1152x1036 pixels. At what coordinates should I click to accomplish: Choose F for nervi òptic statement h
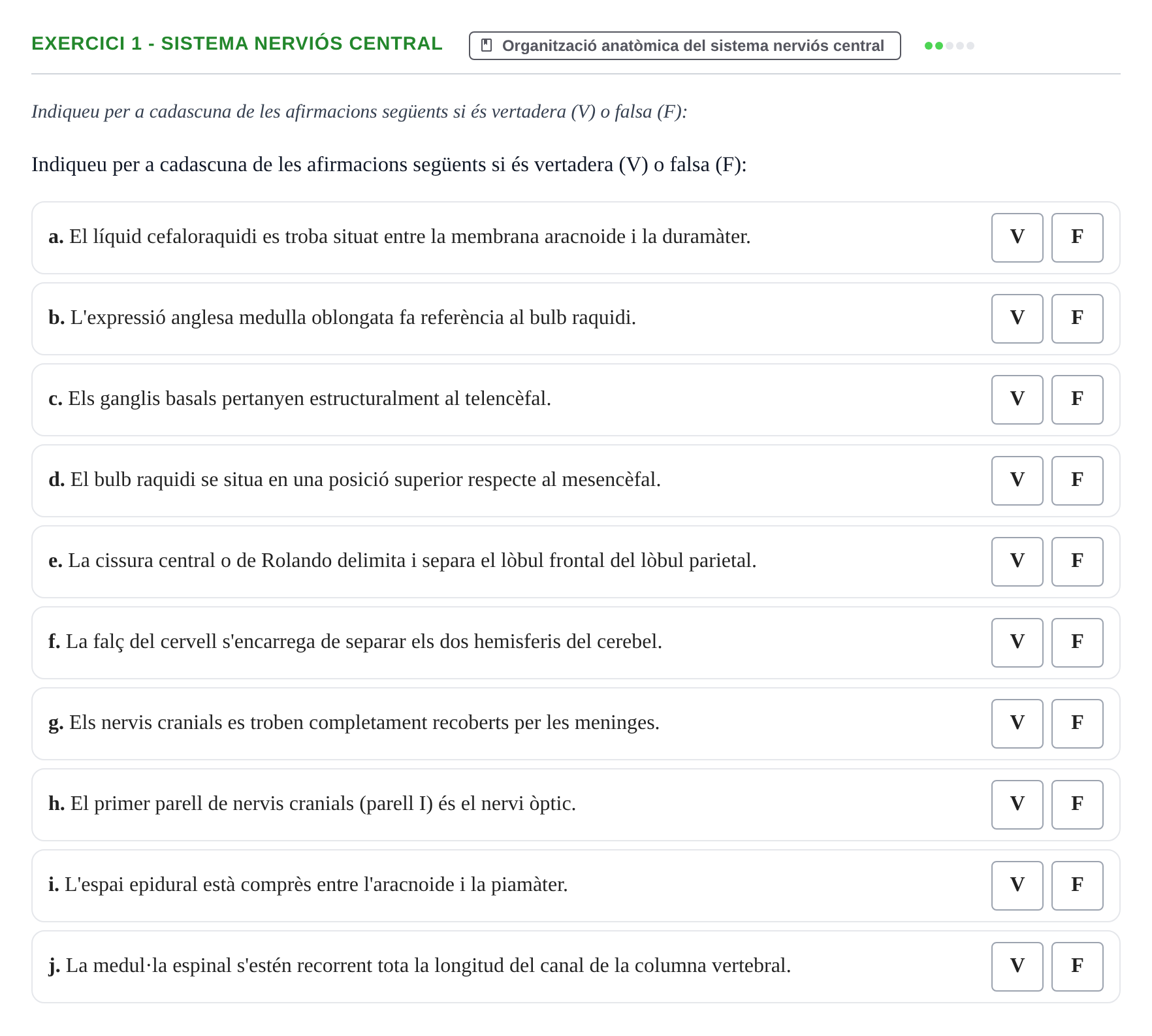pos(1077,805)
